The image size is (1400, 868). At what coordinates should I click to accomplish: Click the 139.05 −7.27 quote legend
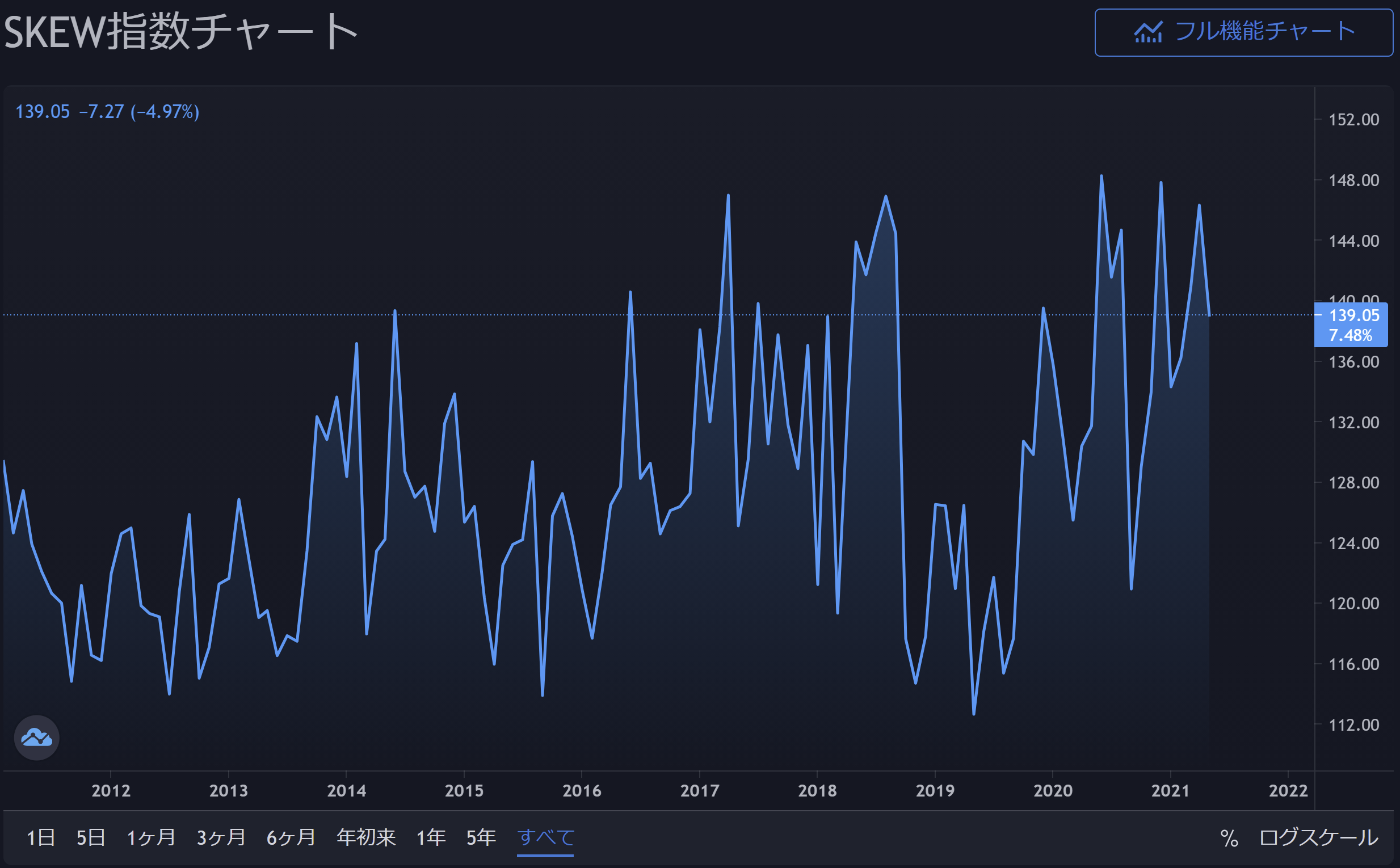[x=107, y=111]
